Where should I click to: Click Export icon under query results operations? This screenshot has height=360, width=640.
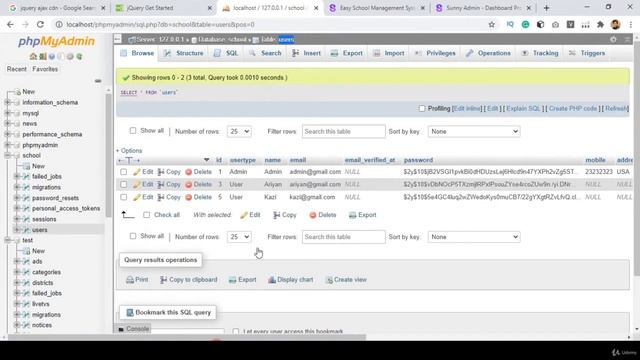point(233,280)
